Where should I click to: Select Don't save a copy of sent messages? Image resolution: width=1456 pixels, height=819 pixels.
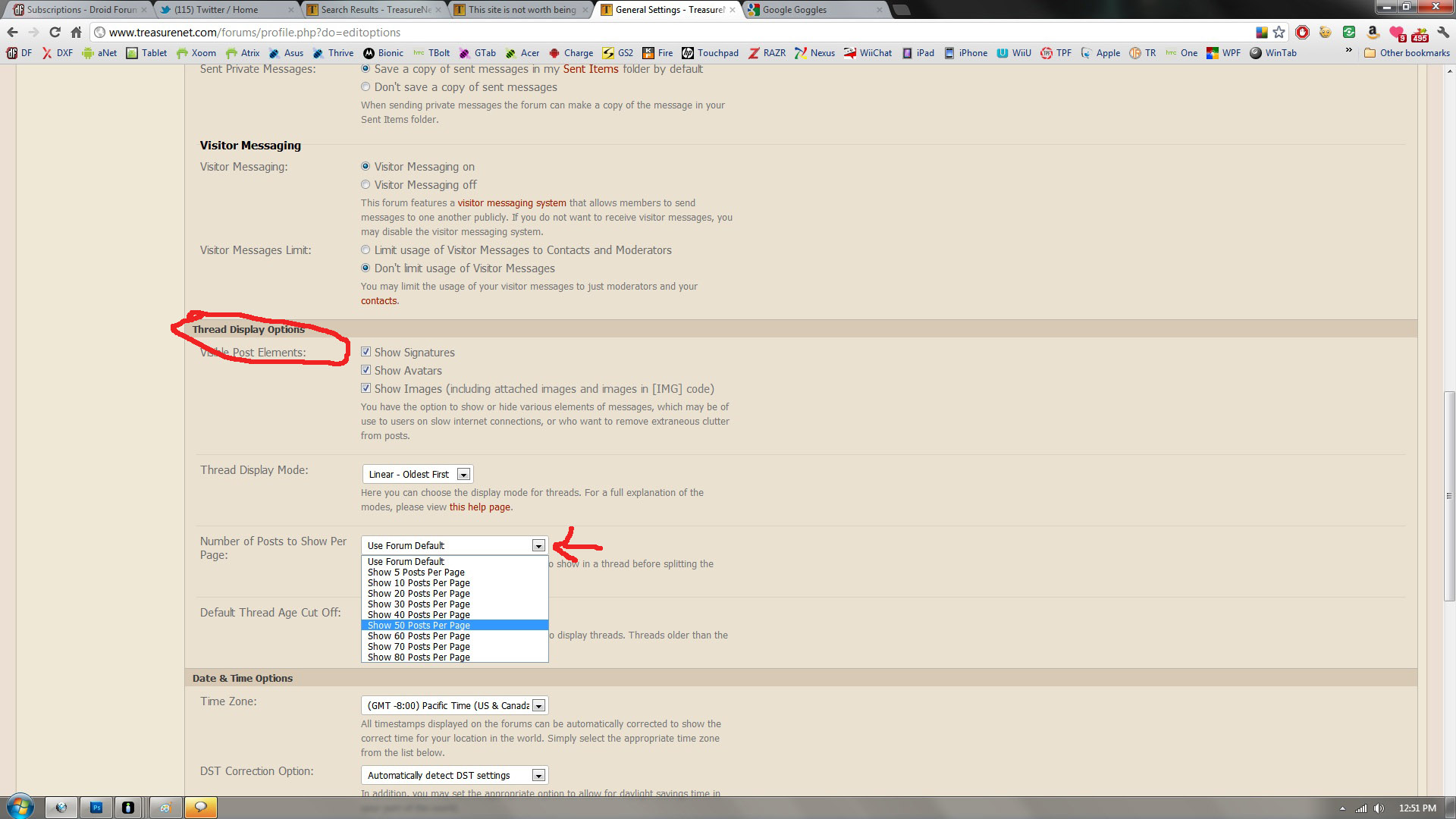(366, 86)
